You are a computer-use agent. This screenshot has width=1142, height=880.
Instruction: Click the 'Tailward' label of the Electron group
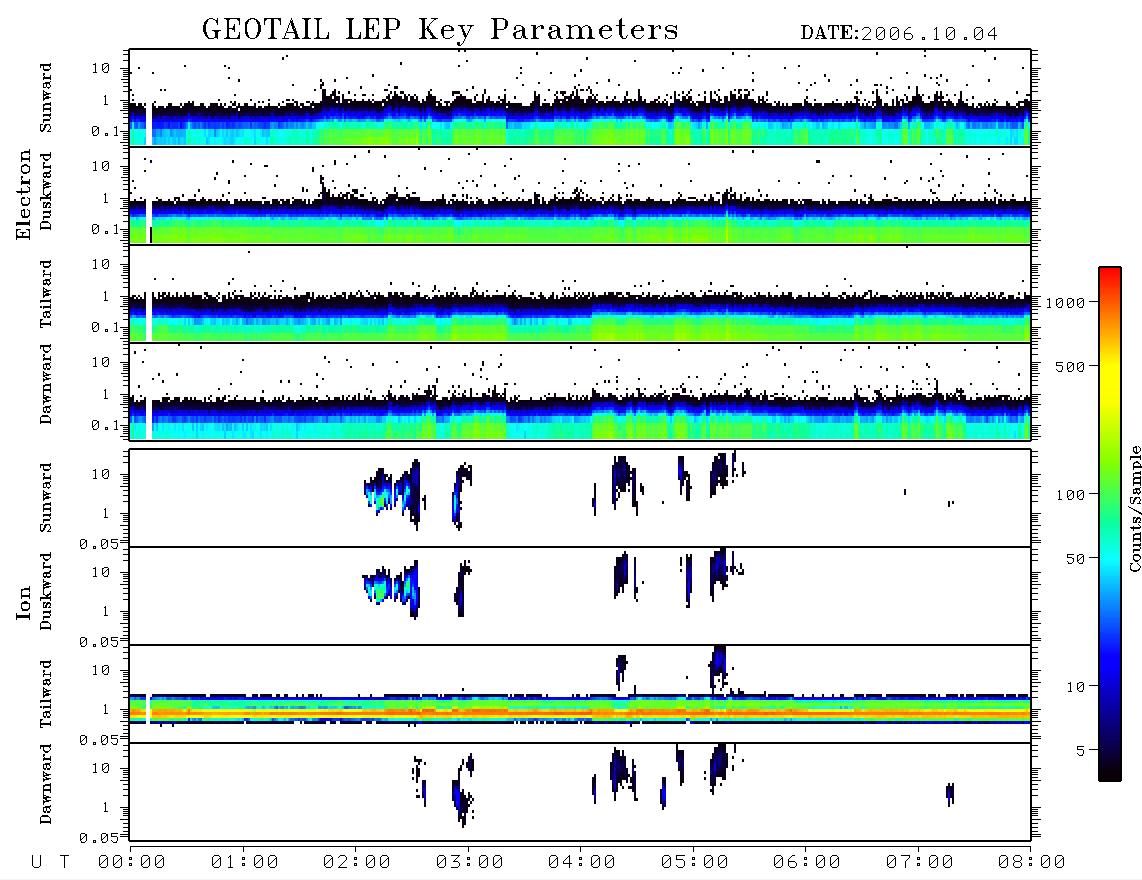(46, 294)
